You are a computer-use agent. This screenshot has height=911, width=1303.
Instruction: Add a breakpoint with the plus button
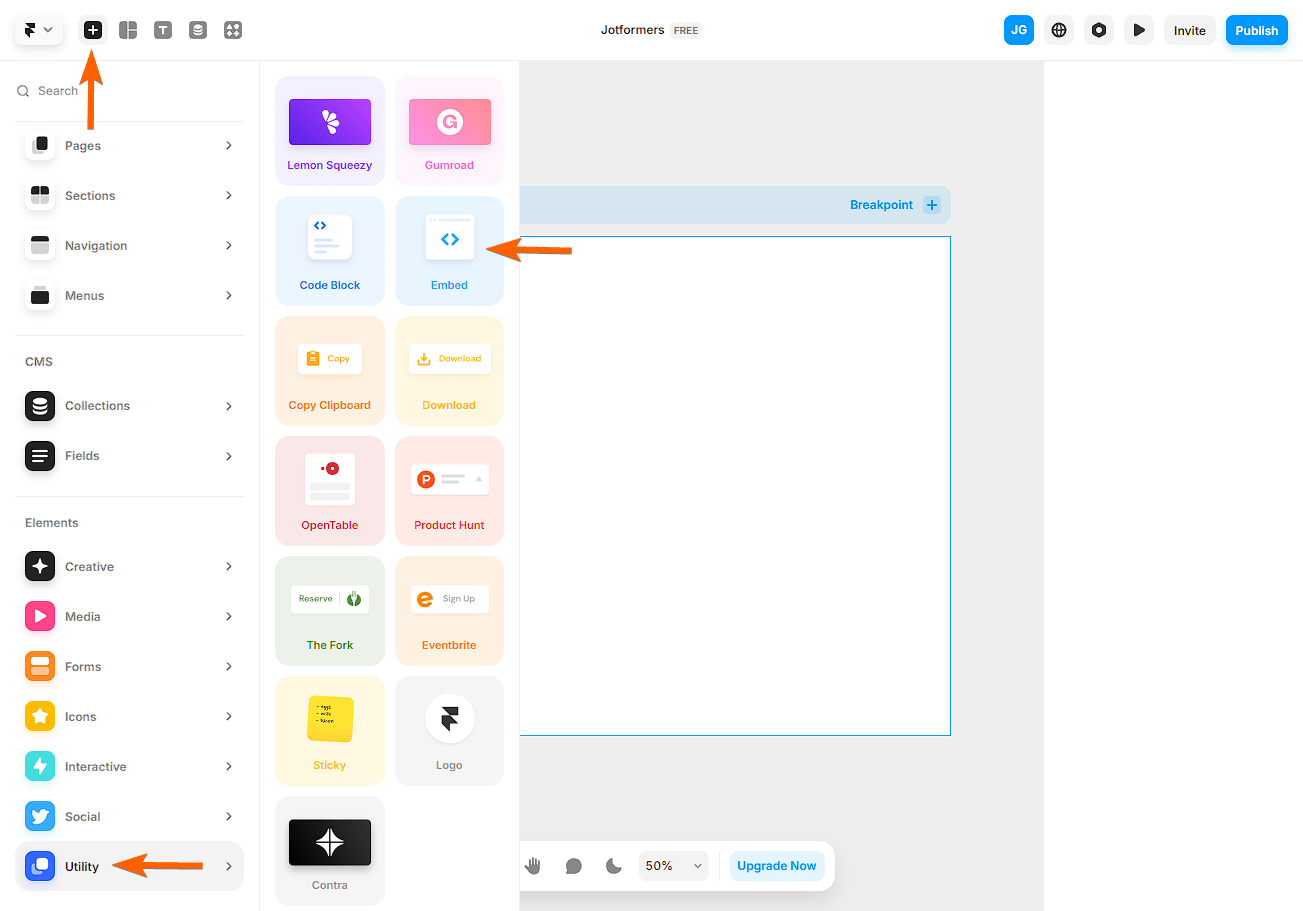932,205
